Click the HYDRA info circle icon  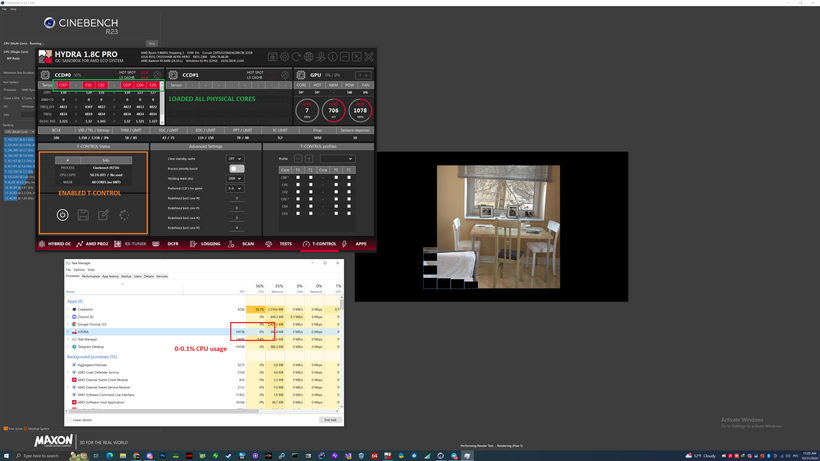(x=333, y=56)
